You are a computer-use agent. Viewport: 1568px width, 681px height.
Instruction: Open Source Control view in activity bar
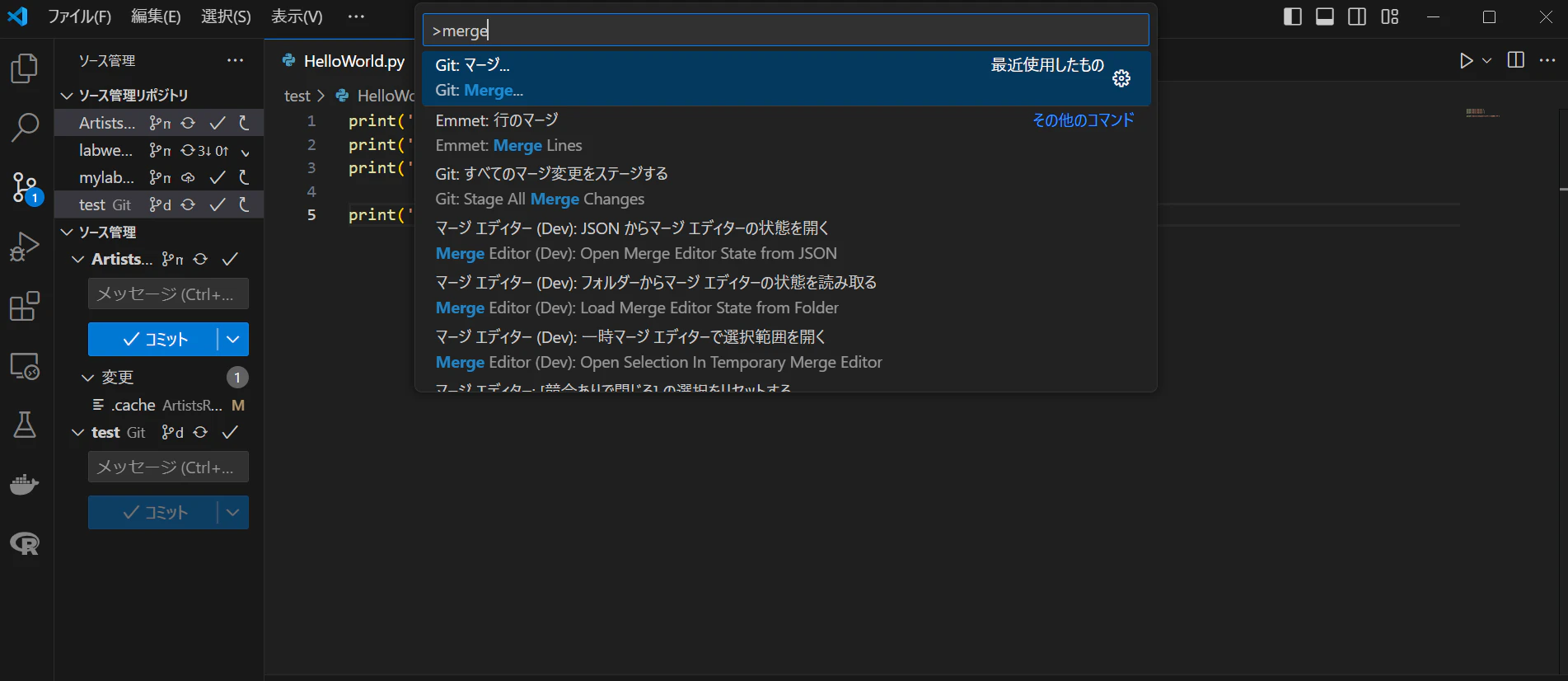point(25,188)
